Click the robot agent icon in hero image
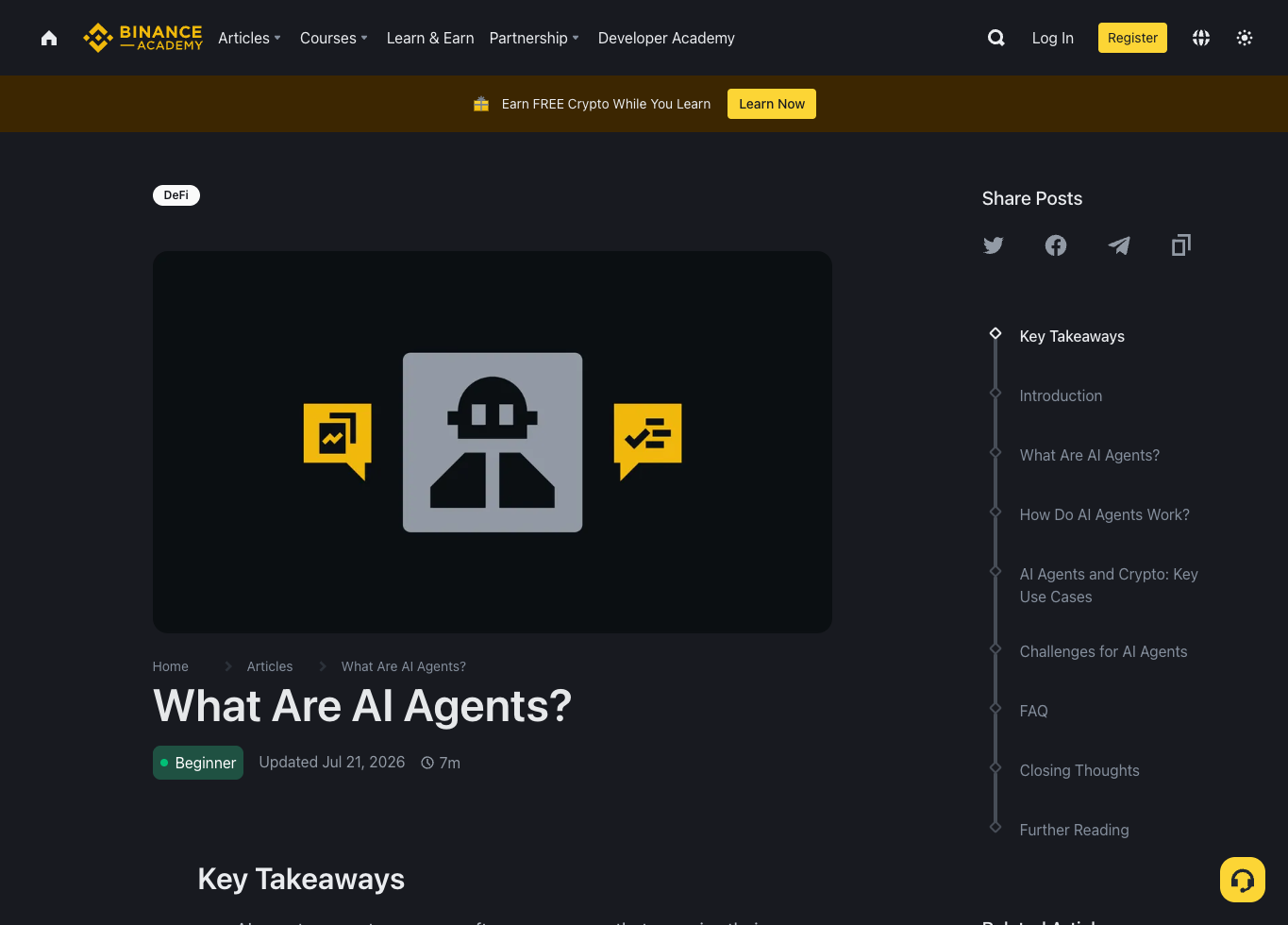 (x=493, y=443)
